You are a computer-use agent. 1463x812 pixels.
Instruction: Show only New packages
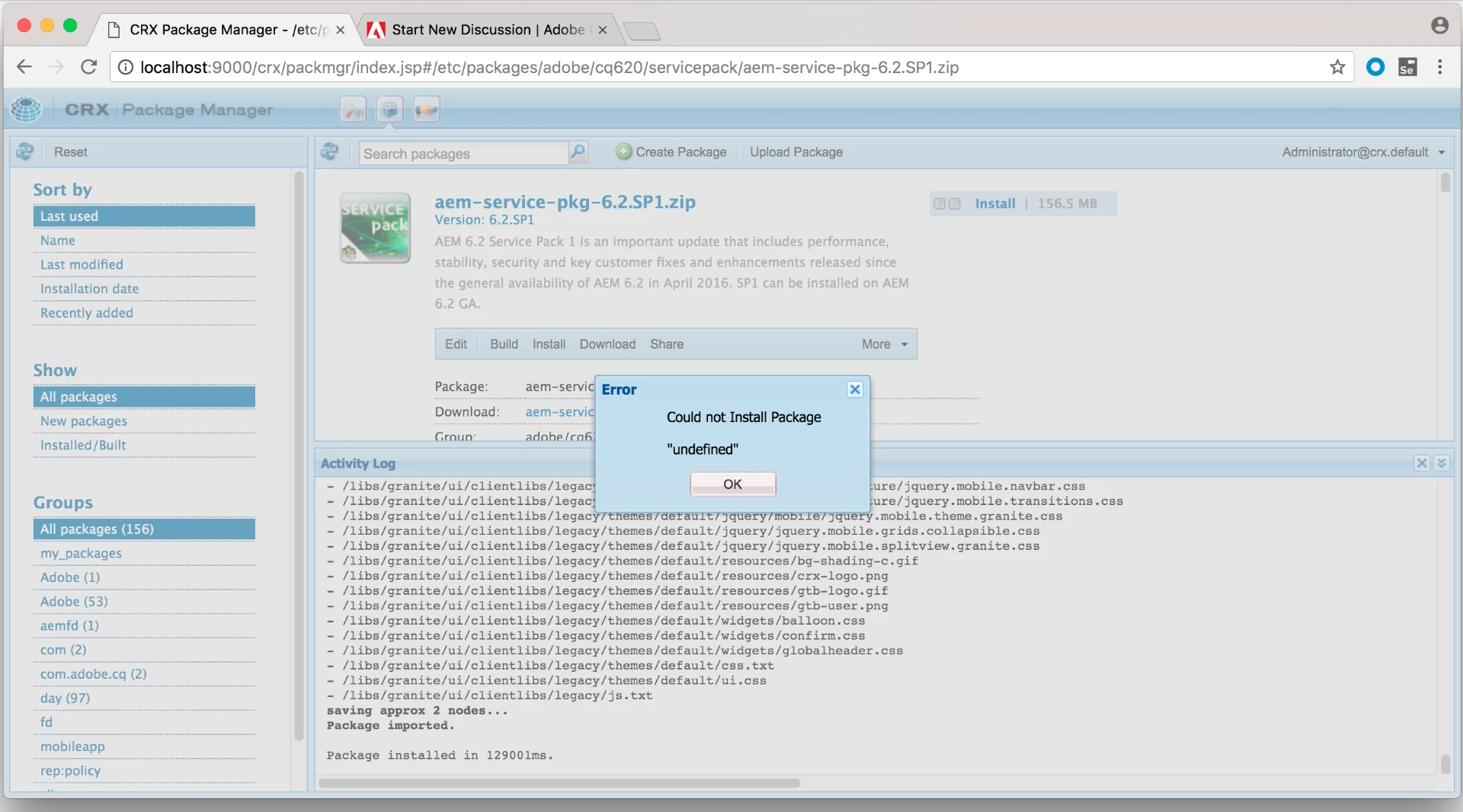144,421
